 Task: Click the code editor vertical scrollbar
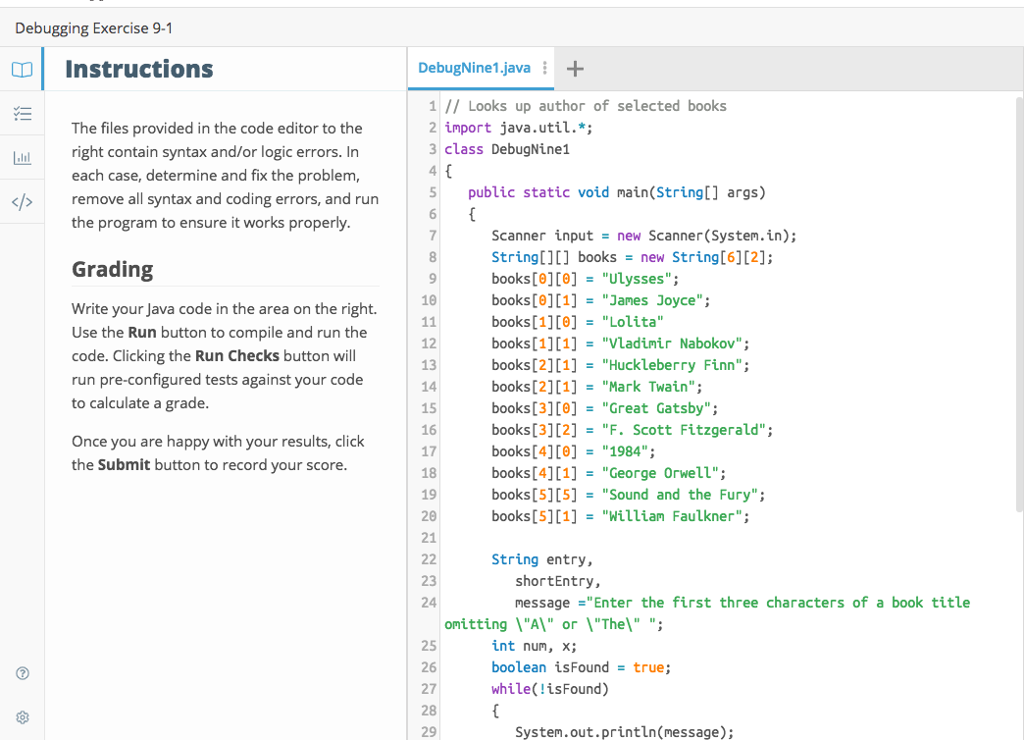click(x=1019, y=300)
